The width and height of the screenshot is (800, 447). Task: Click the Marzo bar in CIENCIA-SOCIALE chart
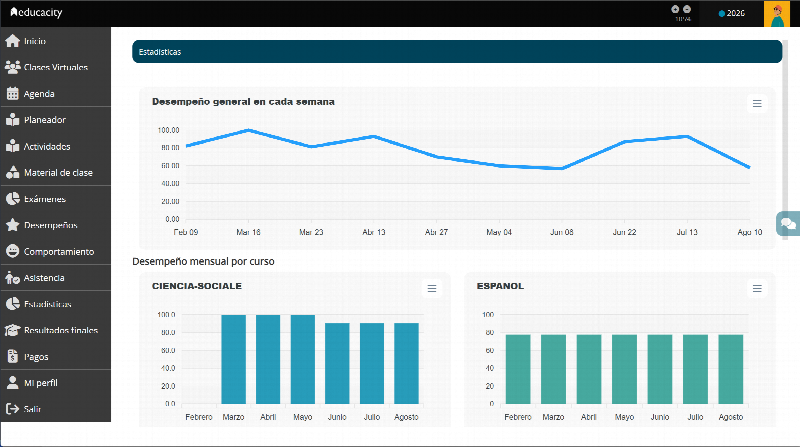tap(233, 359)
